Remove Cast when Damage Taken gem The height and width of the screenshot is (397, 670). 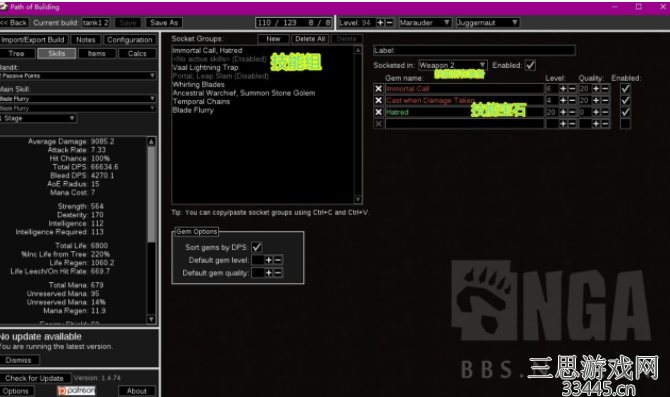click(x=378, y=100)
